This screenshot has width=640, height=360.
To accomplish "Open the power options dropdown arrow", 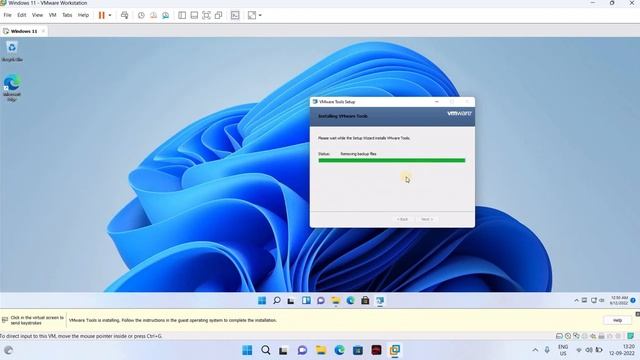I will [x=110, y=16].
